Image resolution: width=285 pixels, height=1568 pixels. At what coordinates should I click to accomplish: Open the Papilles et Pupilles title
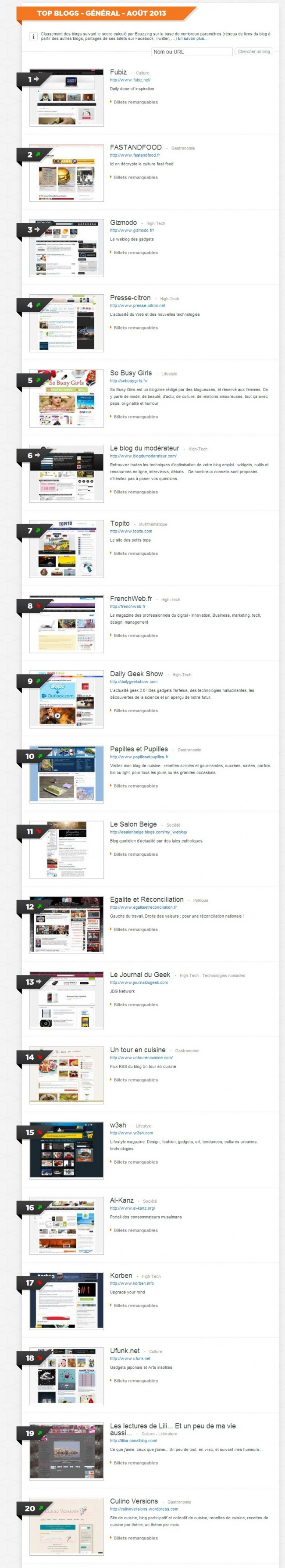(139, 749)
